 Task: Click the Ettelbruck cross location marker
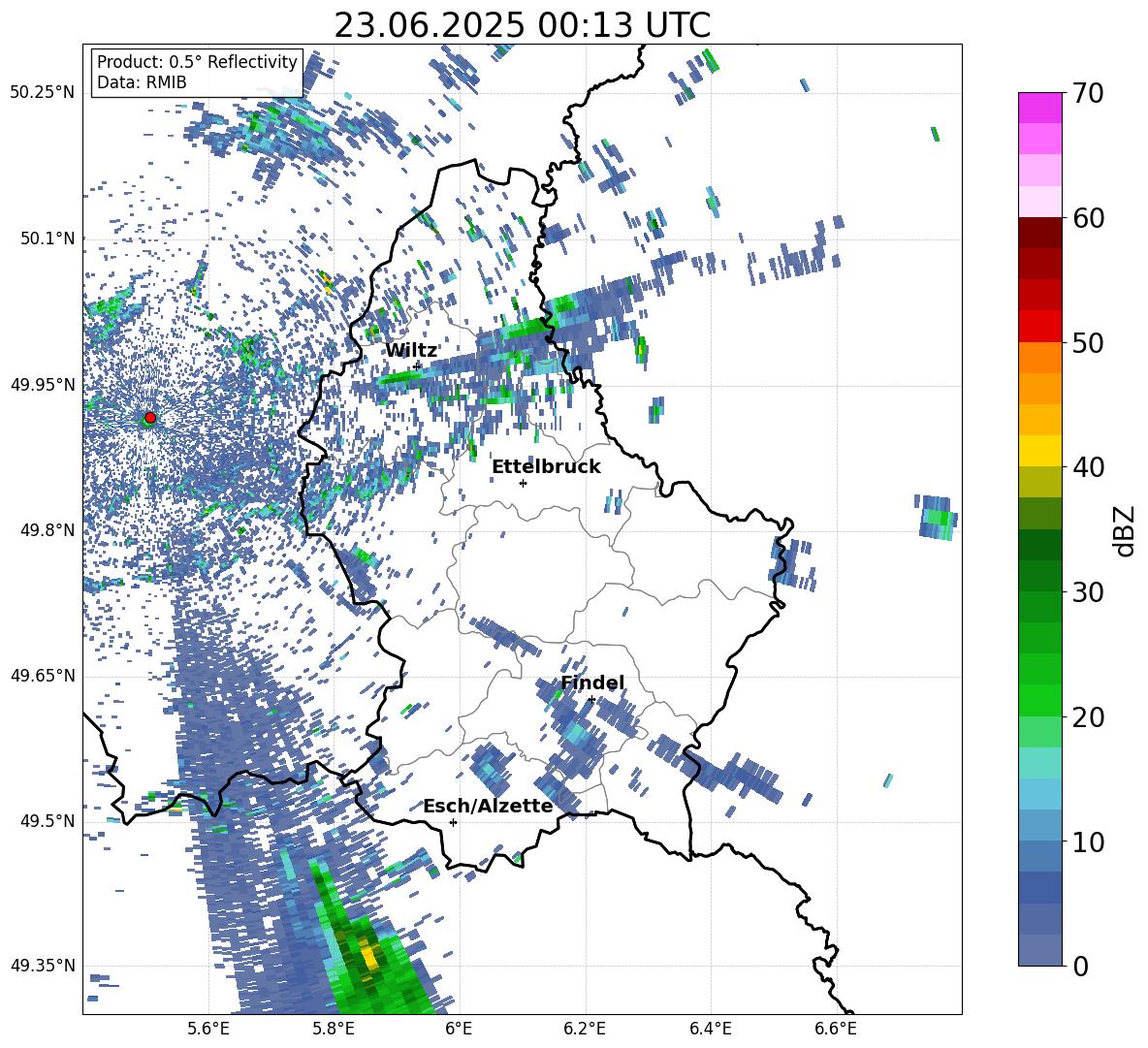tap(523, 483)
